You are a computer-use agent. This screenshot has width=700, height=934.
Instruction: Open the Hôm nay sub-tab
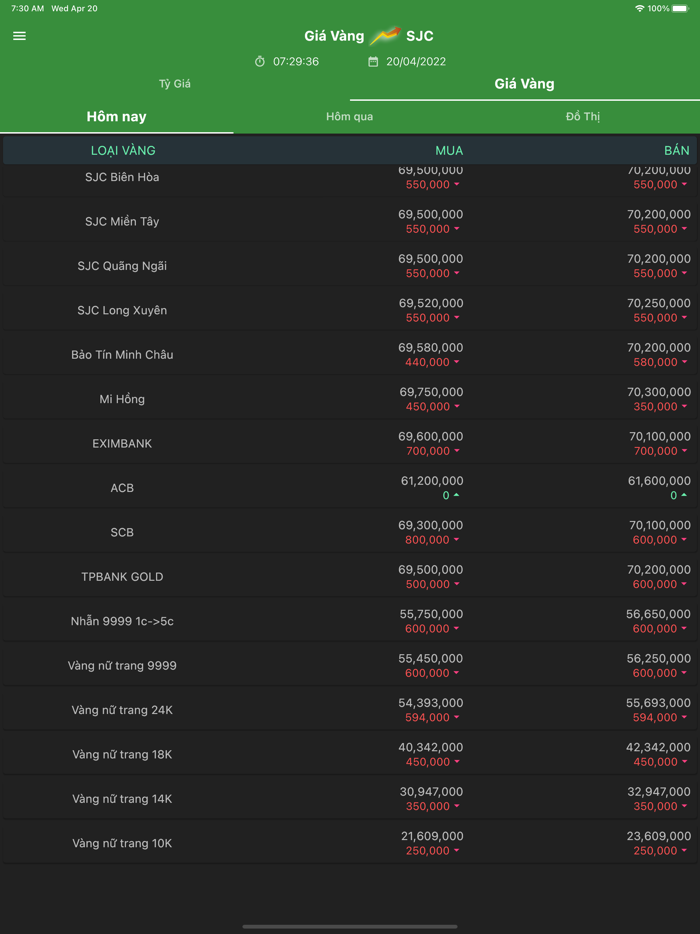point(117,116)
